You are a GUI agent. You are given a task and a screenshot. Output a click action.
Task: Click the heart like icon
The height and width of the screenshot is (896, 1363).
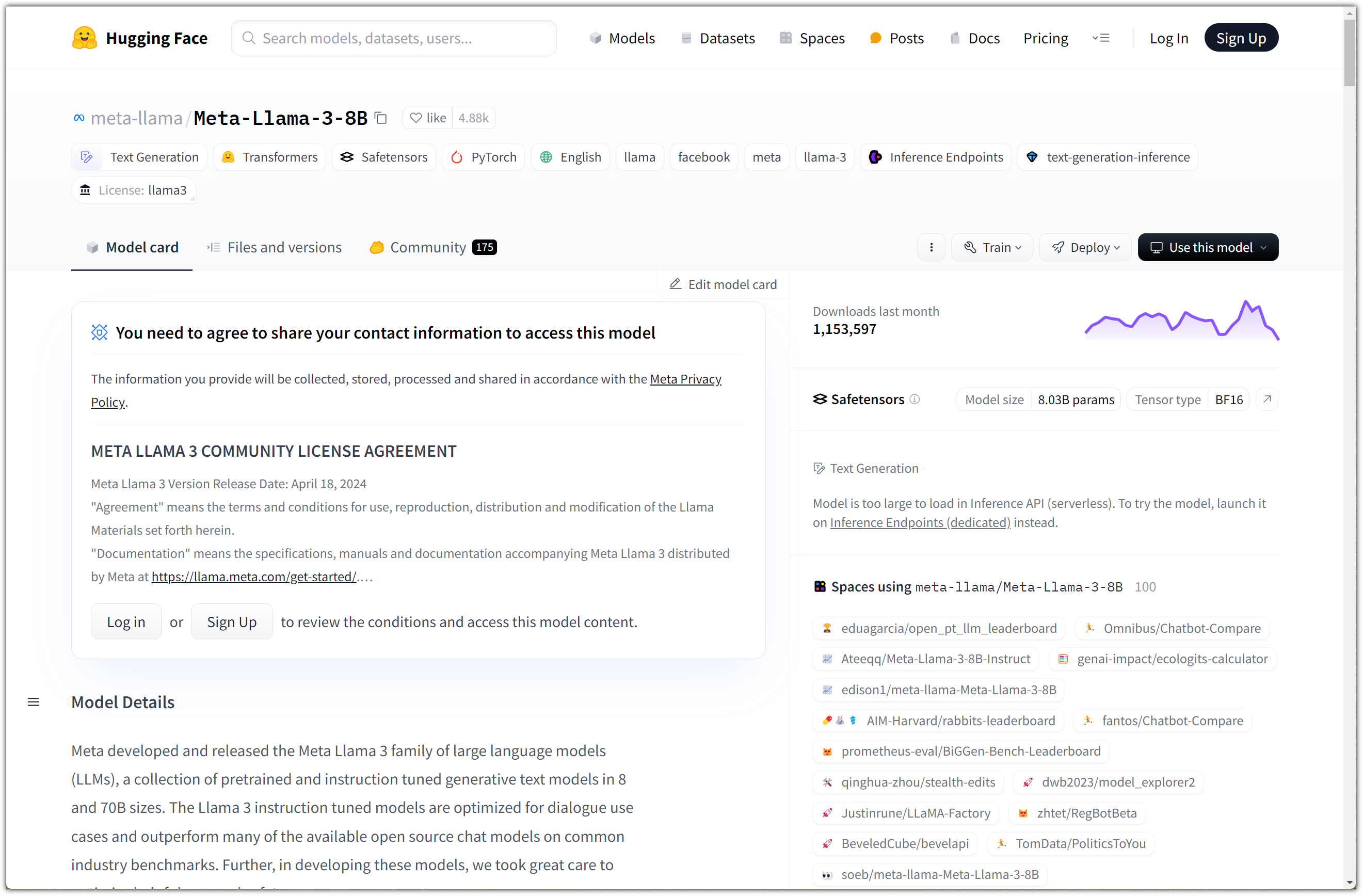416,118
